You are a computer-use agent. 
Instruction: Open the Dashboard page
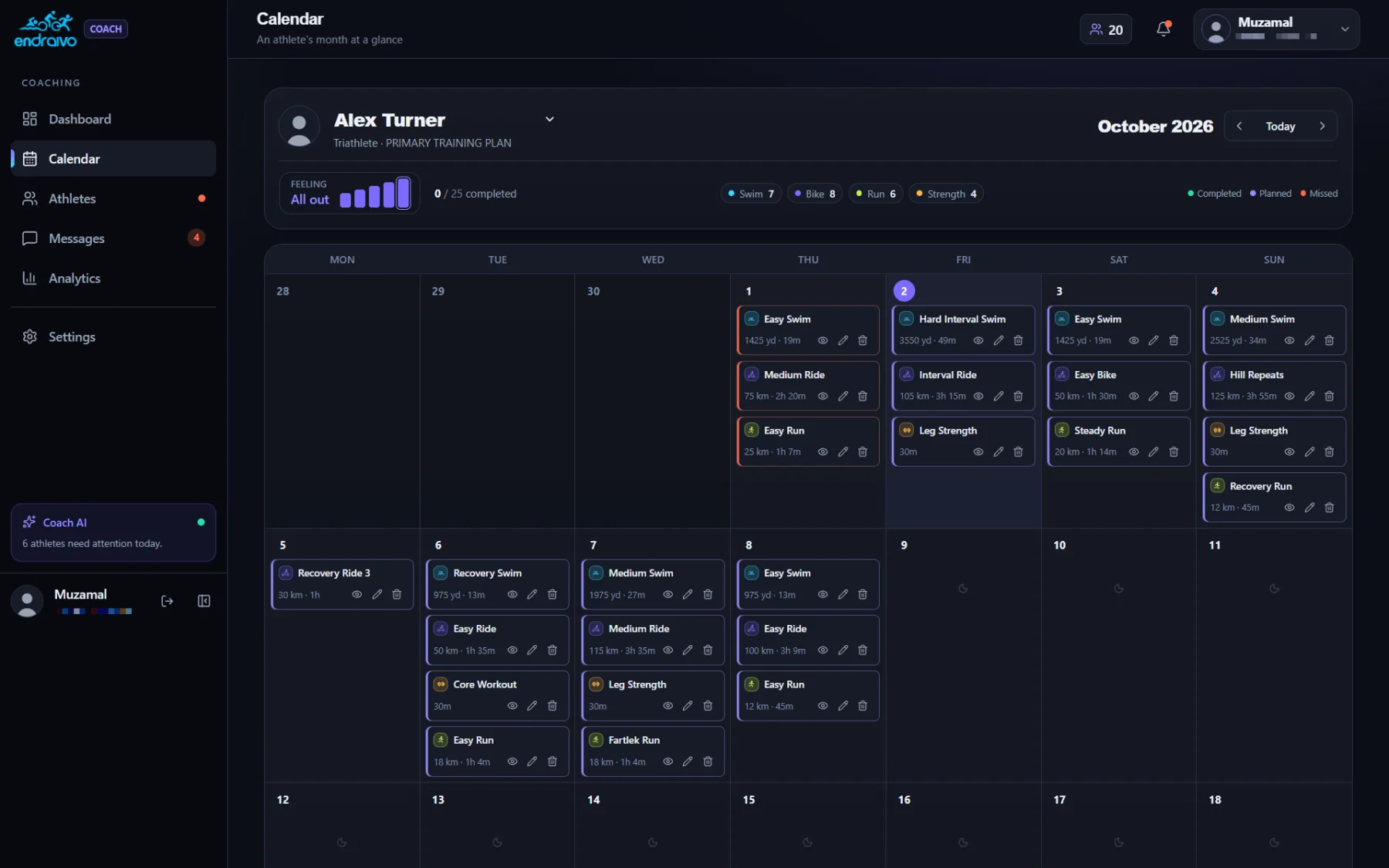pos(113,119)
